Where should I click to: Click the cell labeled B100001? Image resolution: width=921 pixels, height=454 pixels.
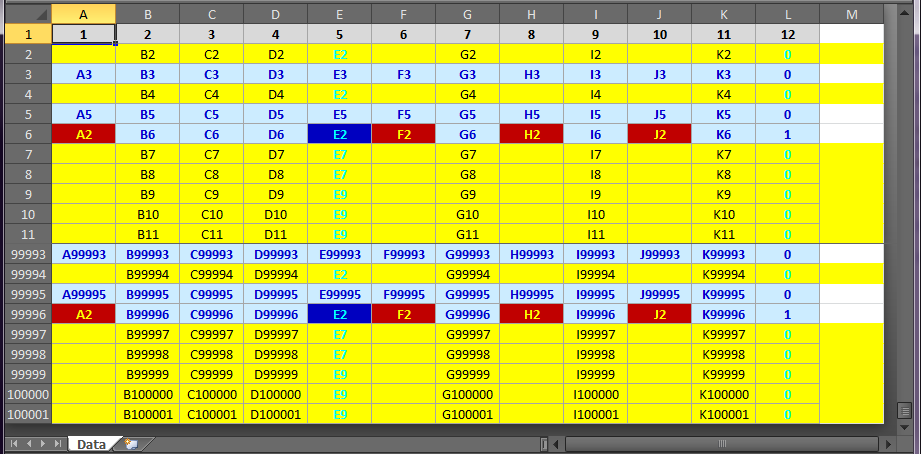coord(147,414)
